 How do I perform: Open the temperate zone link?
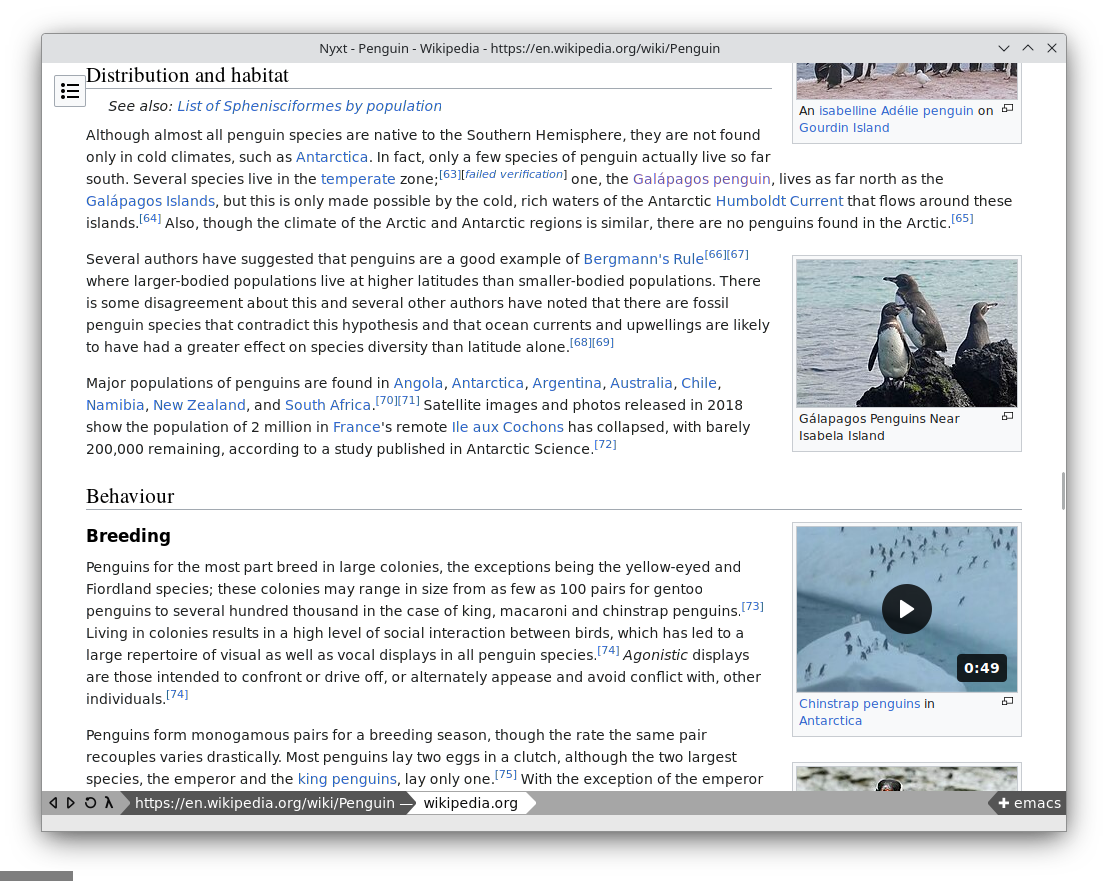tap(358, 179)
